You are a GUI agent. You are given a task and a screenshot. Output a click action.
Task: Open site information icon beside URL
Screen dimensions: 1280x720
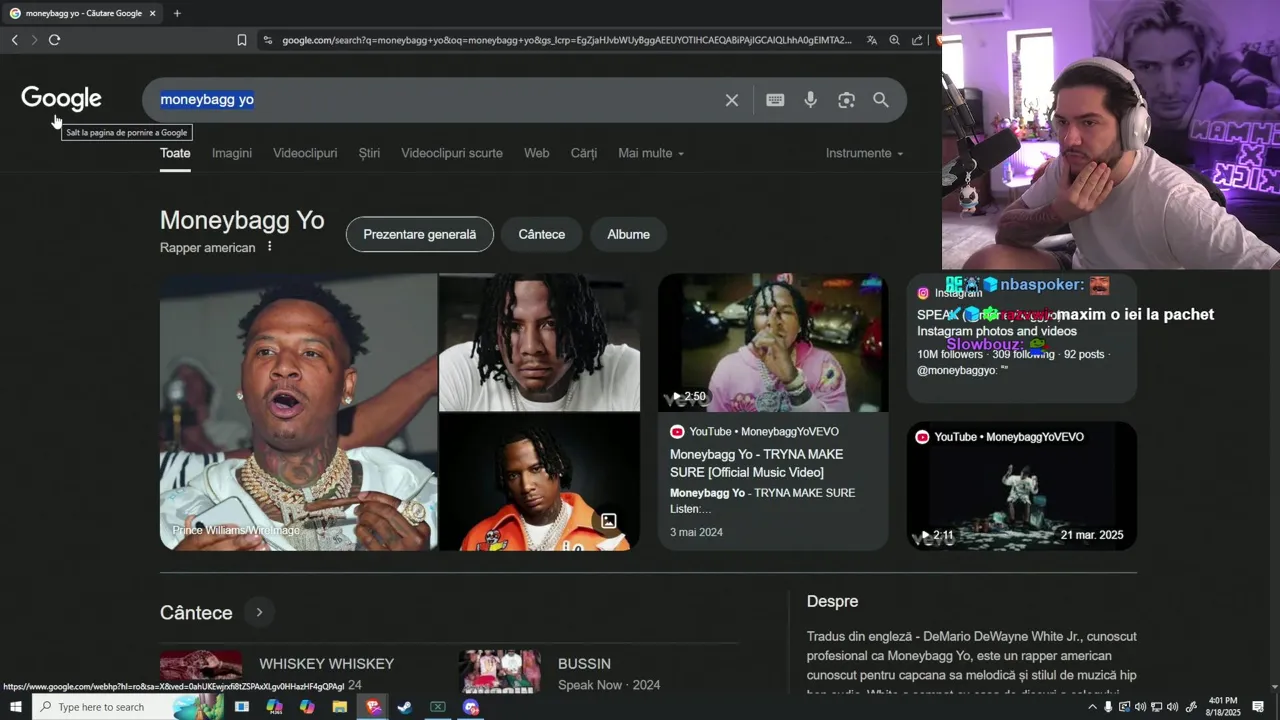267,40
